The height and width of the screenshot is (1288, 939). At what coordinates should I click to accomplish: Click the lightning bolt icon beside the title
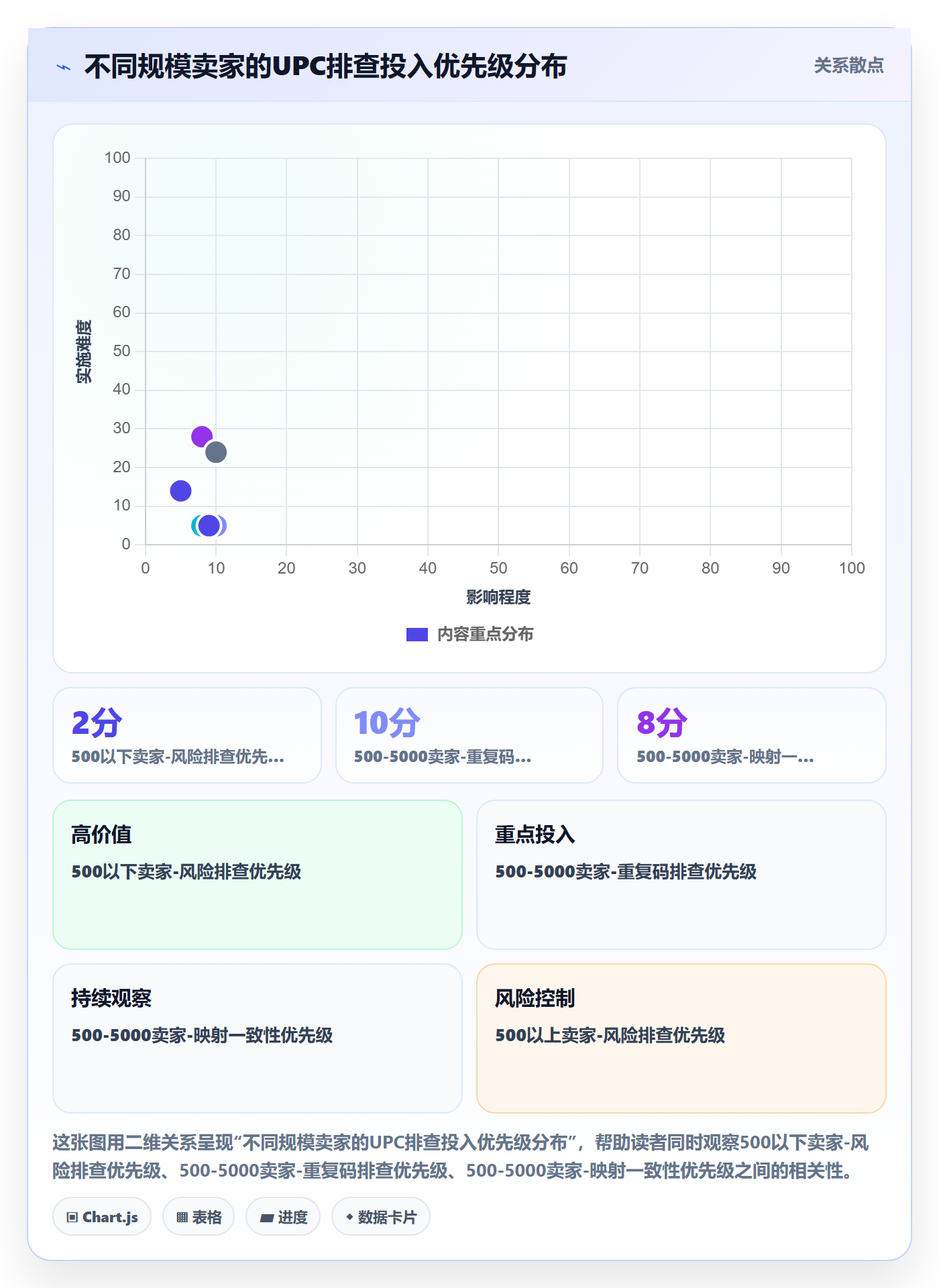click(x=64, y=67)
